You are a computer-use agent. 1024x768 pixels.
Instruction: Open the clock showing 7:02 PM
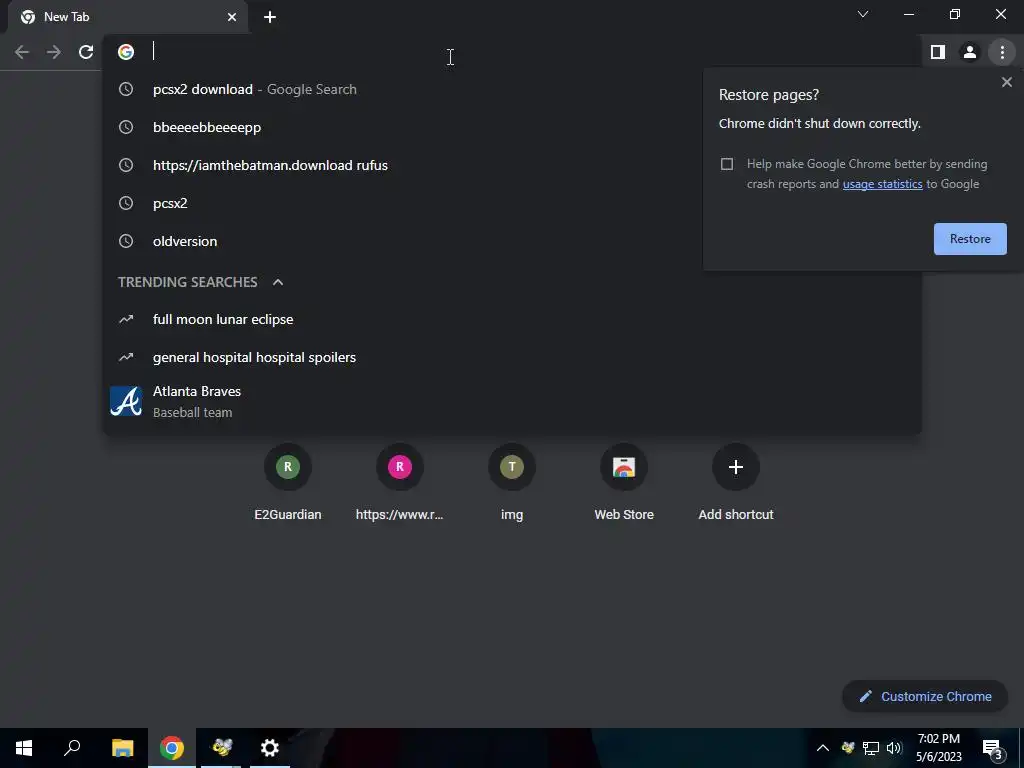tap(938, 748)
